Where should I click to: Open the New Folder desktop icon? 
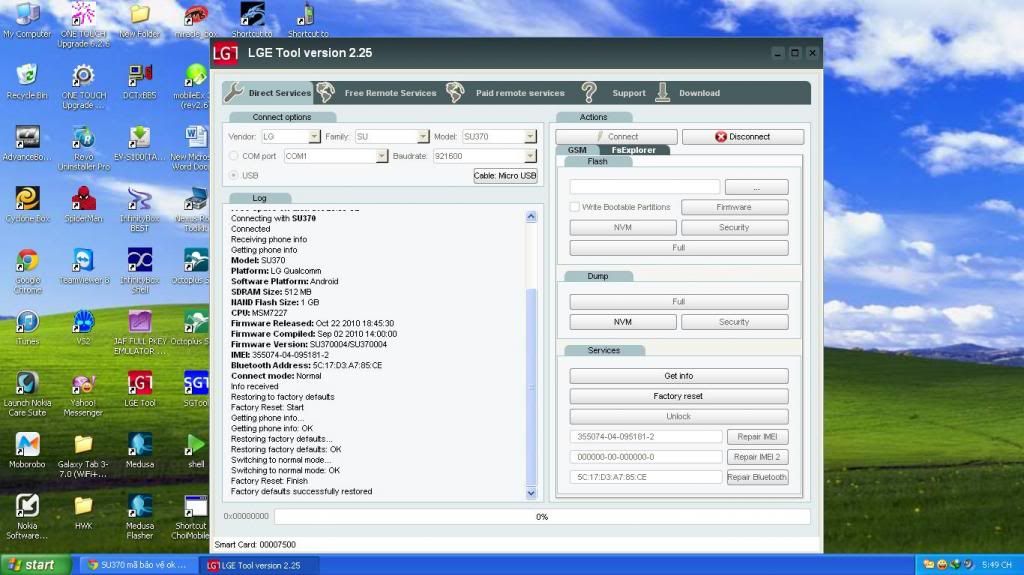(x=140, y=20)
